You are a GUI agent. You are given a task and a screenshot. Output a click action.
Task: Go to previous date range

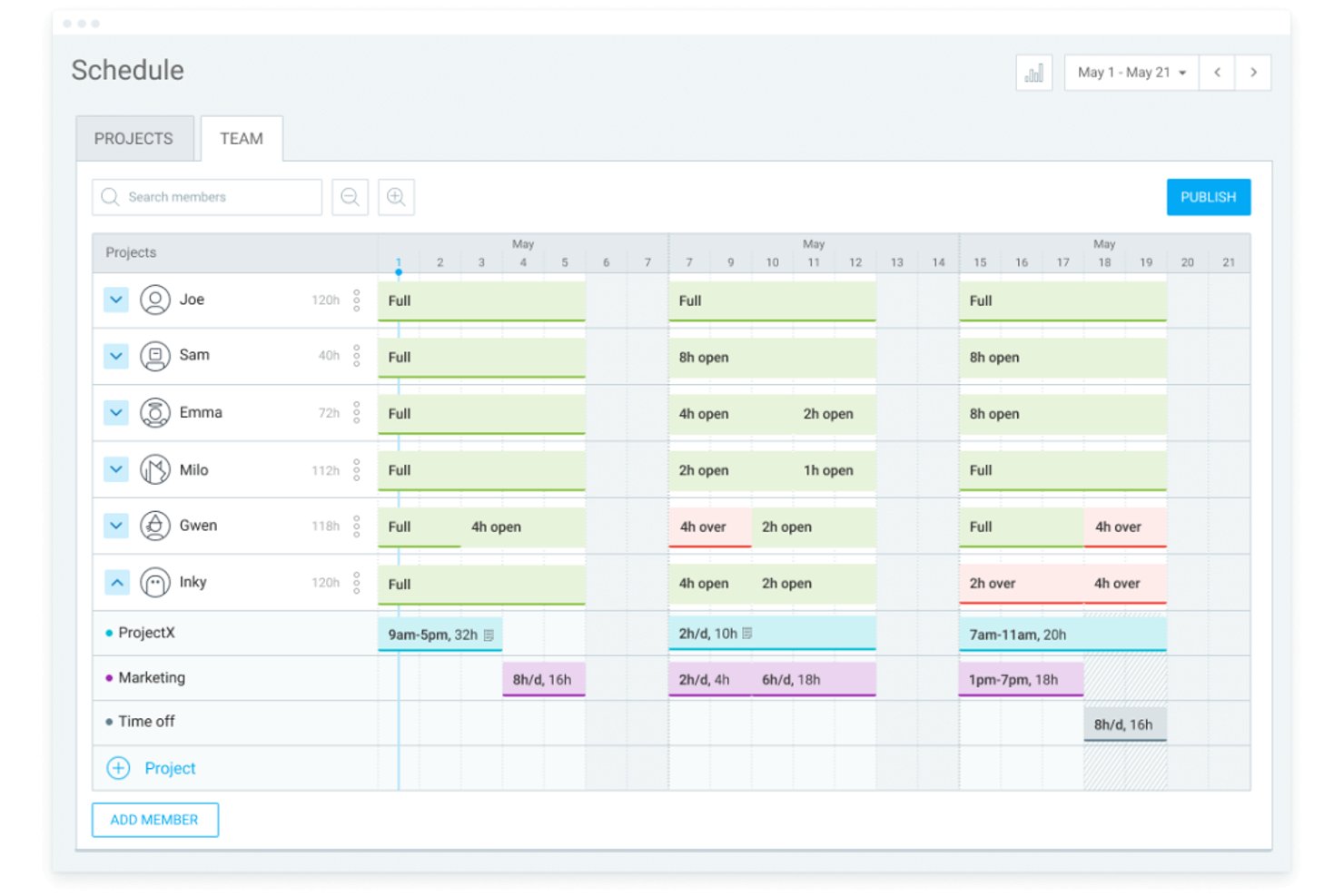point(1217,73)
